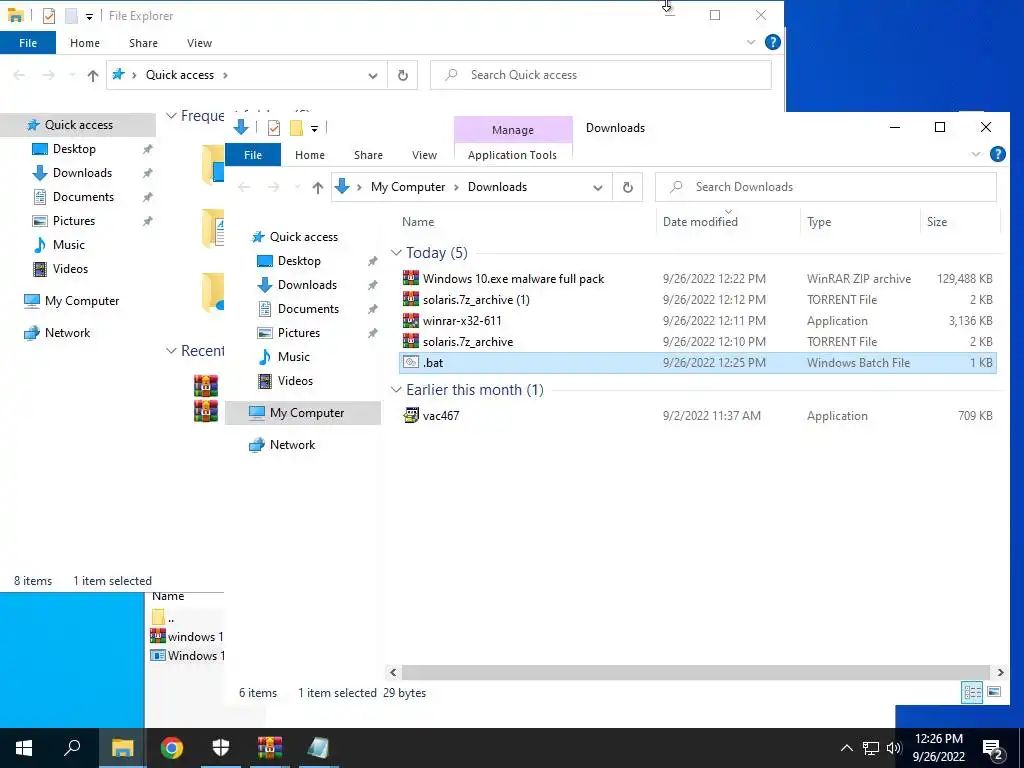Open Windows Security from the taskbar
Viewport: 1024px width, 768px height.
[221, 748]
